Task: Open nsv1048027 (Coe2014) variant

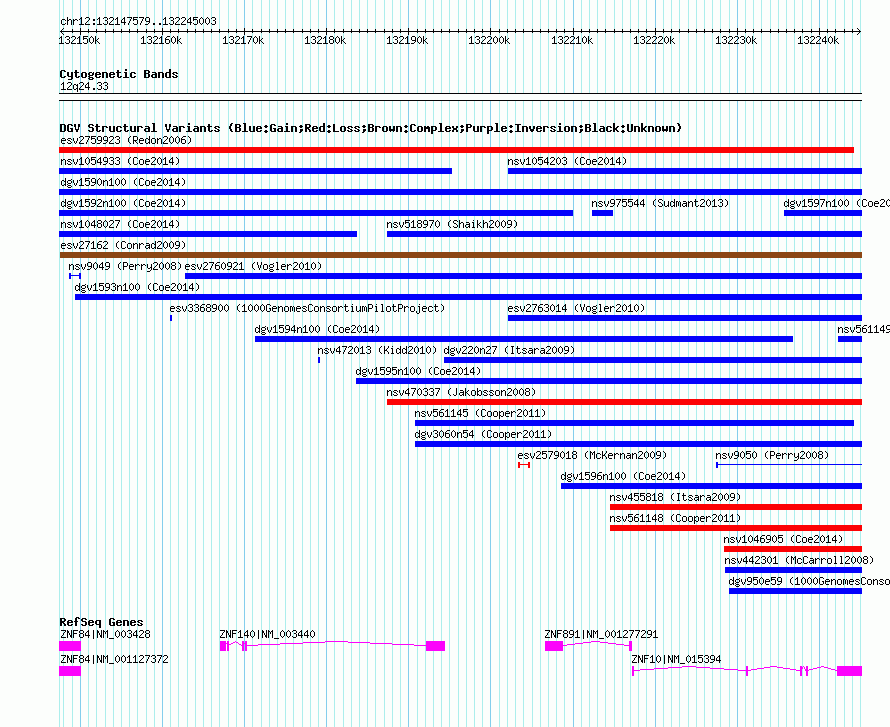Action: point(208,234)
